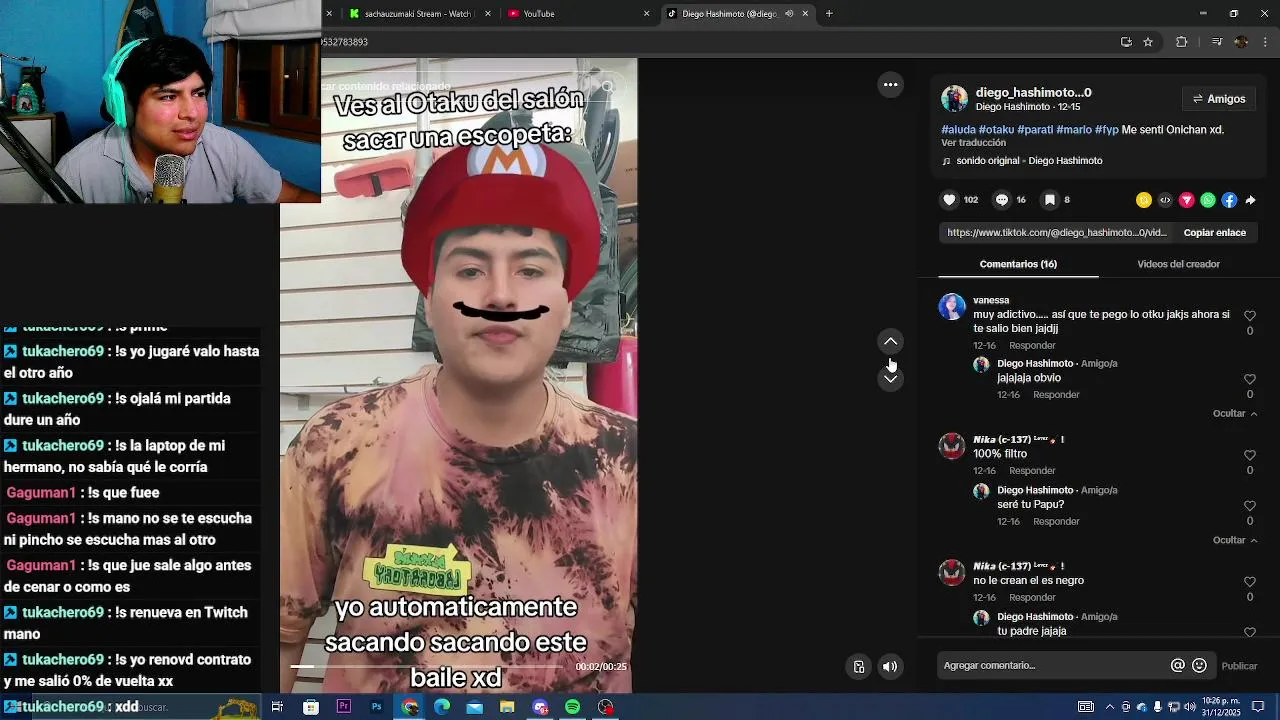Open the browser profile avatar
The height and width of the screenshot is (720, 1280).
(1241, 42)
